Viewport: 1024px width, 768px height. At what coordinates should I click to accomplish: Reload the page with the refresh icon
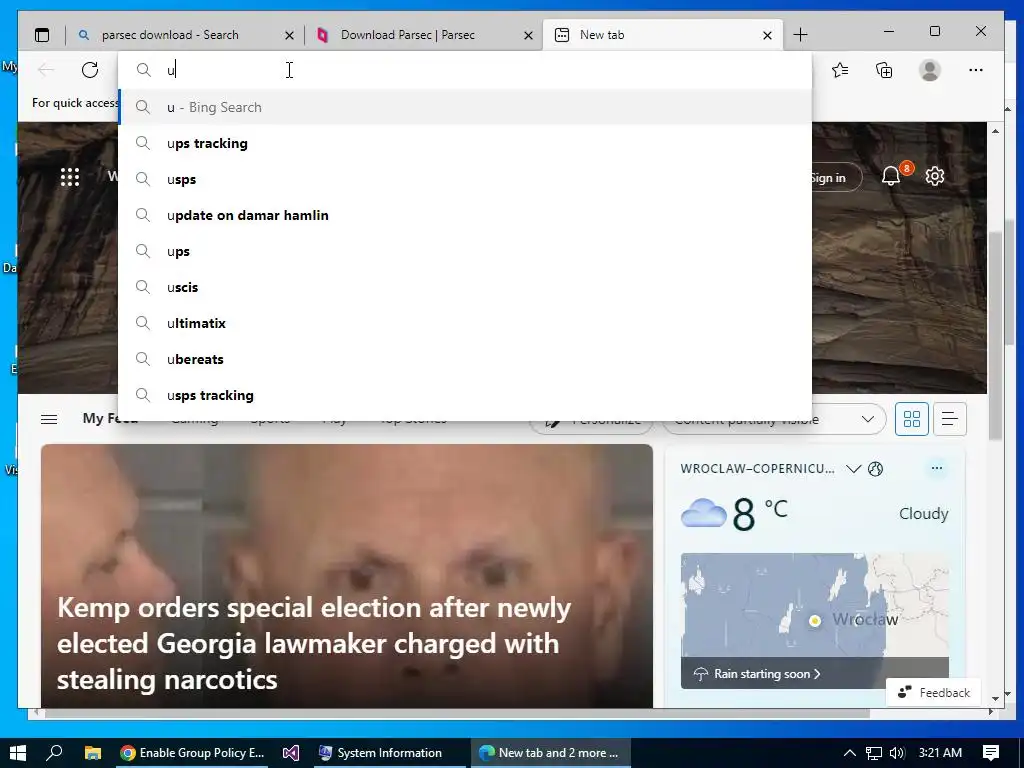[90, 70]
